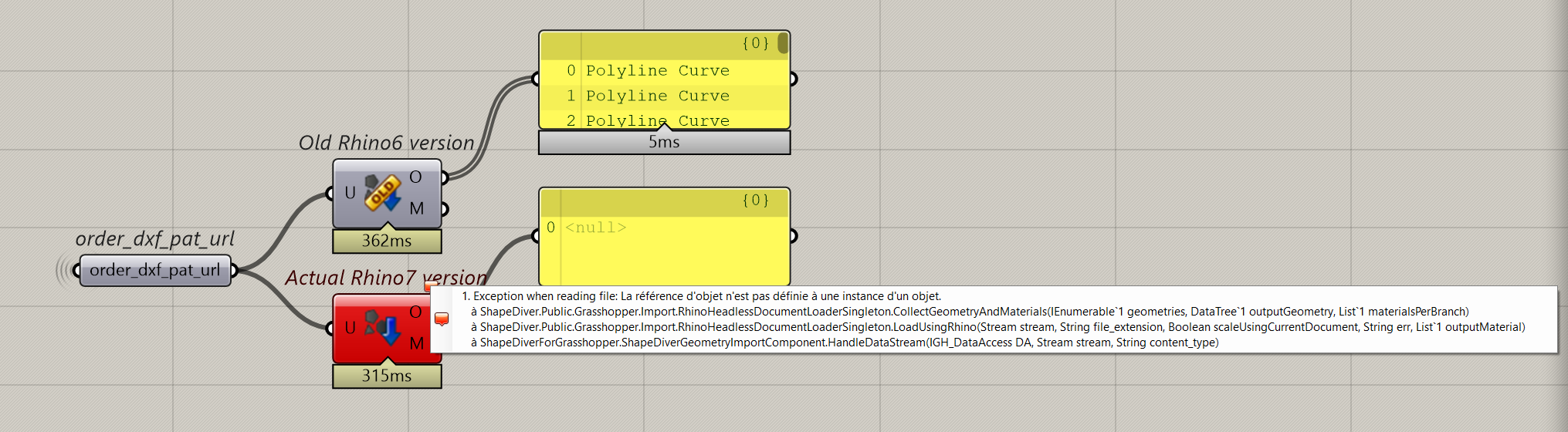Click the M output of the red import component
1568x432 pixels.
(416, 343)
